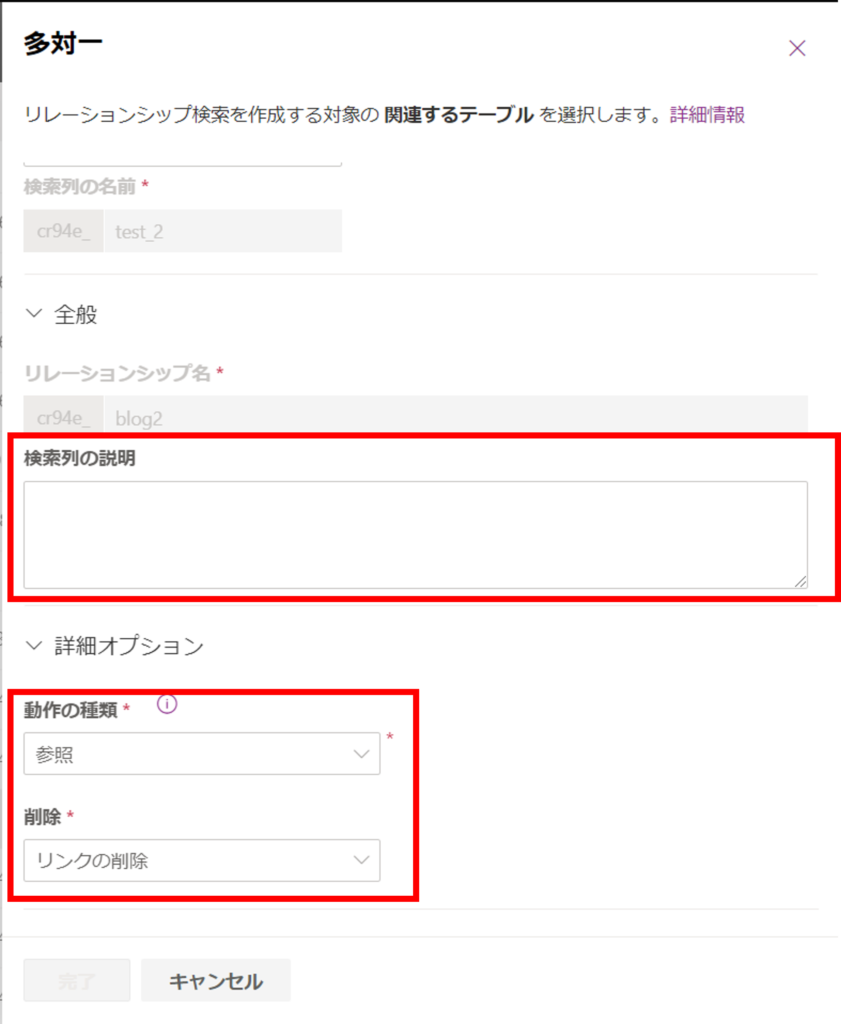Open the 動作の種類 dropdown showing 参照
Screen dimensions: 841x1024
pyautogui.click(x=201, y=754)
